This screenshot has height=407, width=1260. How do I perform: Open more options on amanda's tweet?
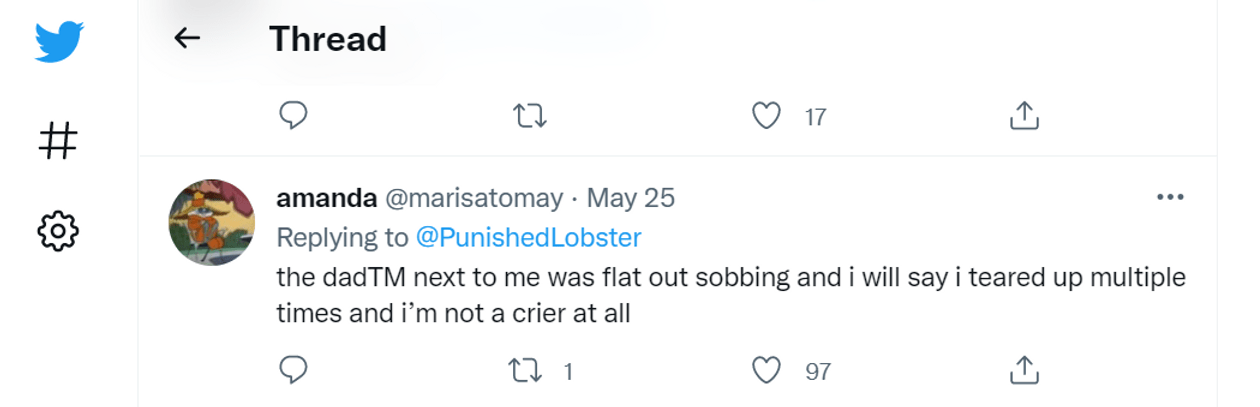click(x=1169, y=197)
